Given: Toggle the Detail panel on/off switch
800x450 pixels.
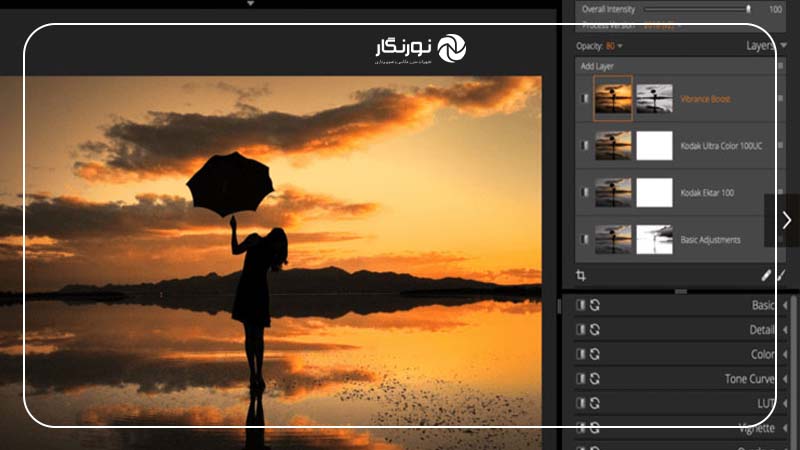Looking at the screenshot, I should click(x=581, y=330).
